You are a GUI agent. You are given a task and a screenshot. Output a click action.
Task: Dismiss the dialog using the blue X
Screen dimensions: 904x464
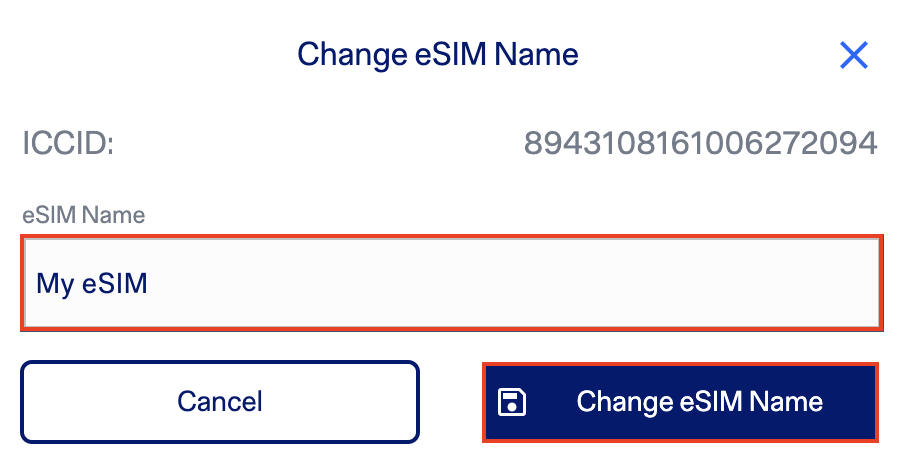point(853,55)
